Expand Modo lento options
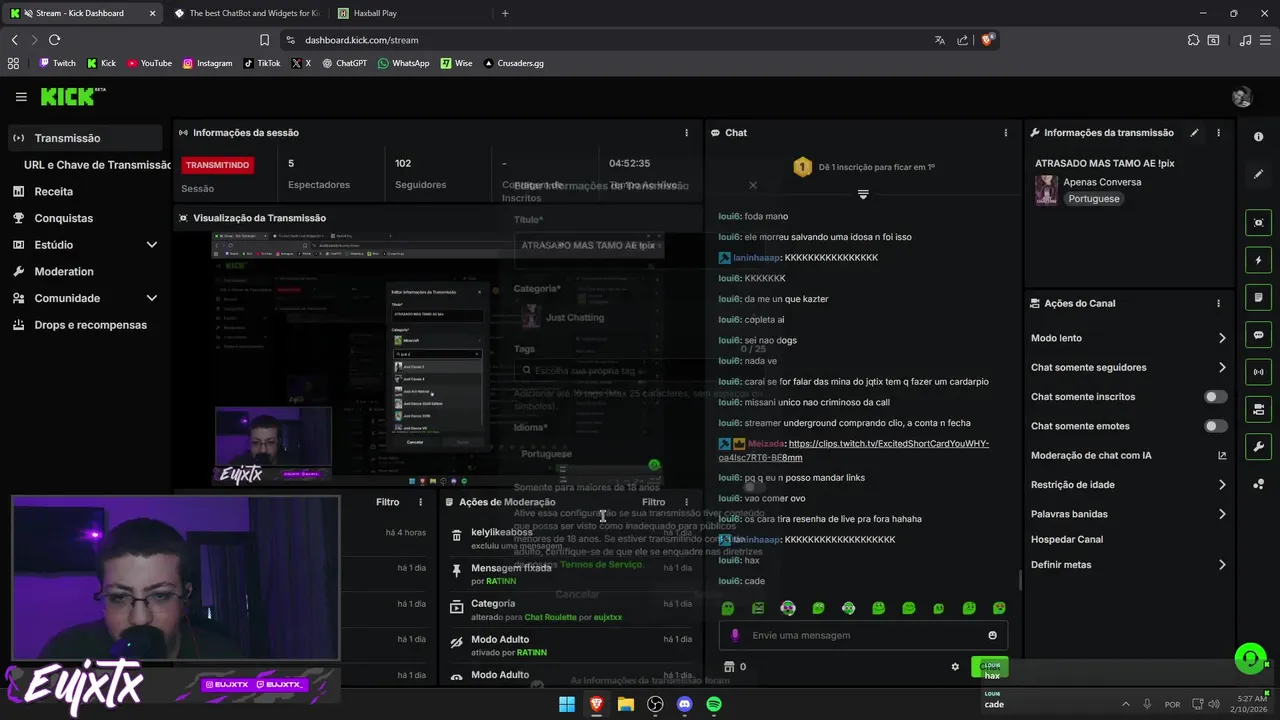 (1222, 338)
